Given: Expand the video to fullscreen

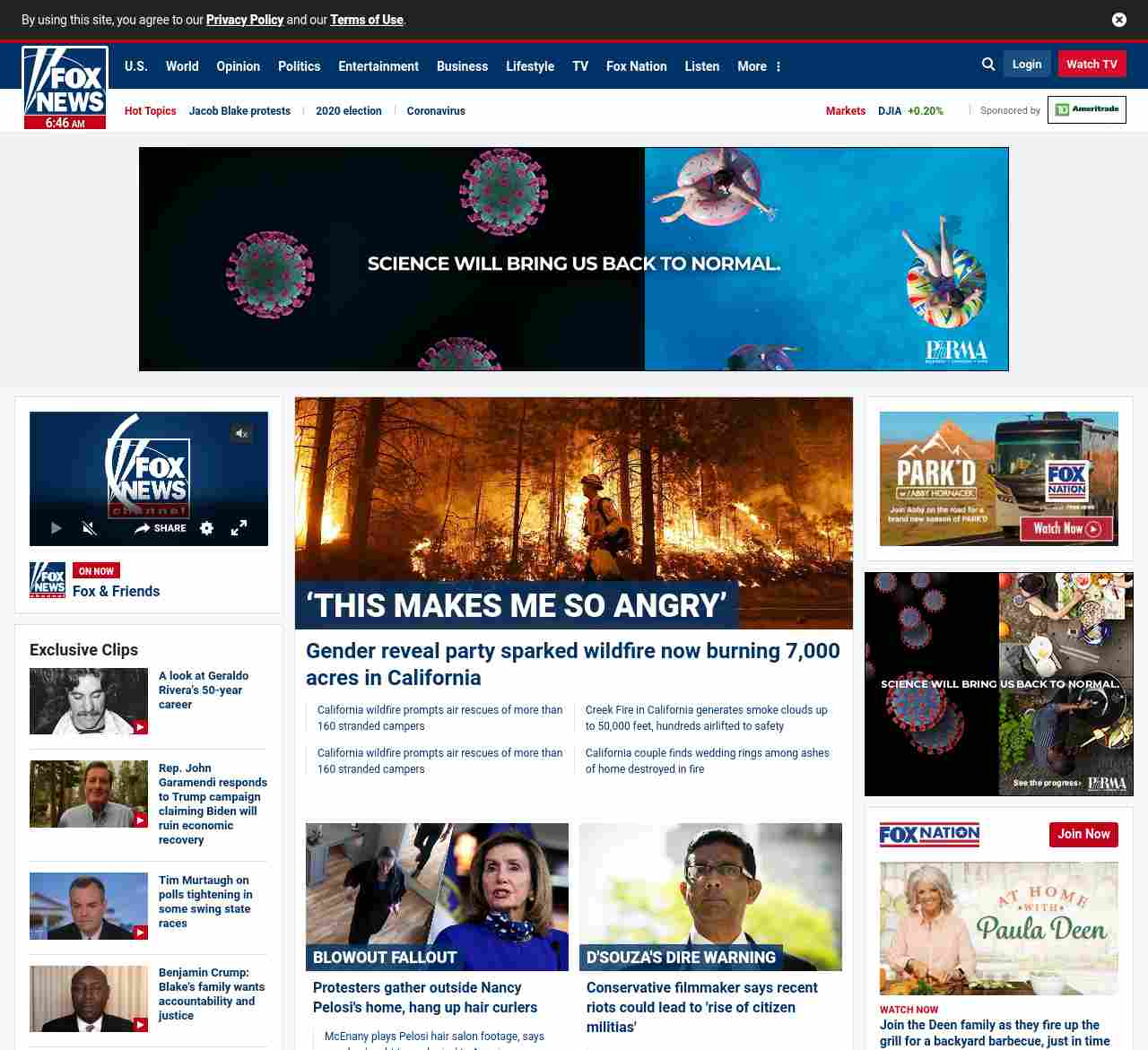Looking at the screenshot, I should point(239,528).
